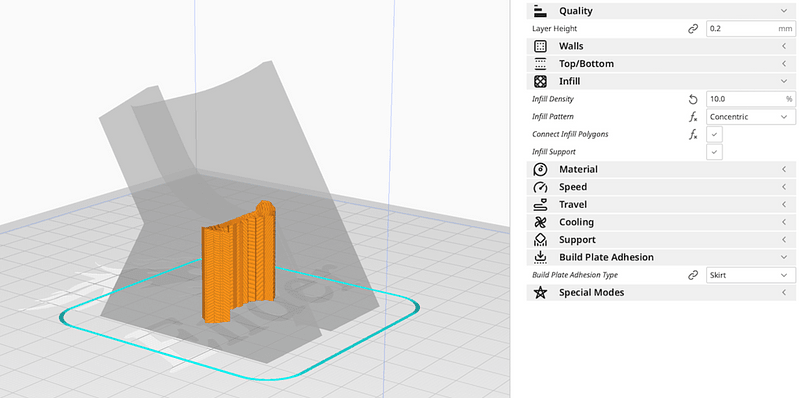Click the Walls section heading text

(x=571, y=46)
